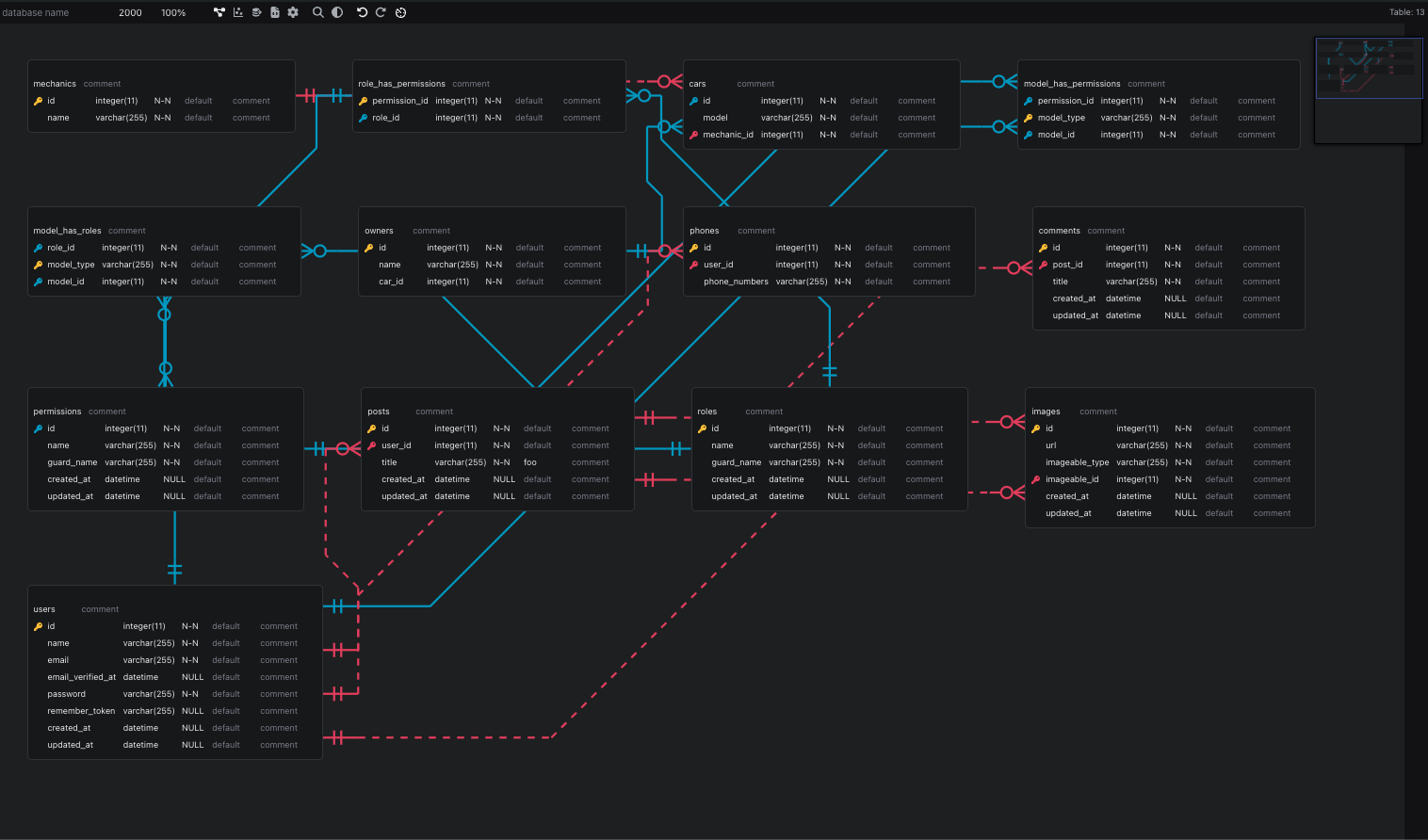Image resolution: width=1428 pixels, height=840 pixels.
Task: Click the auto-save timer icon
Action: click(400, 12)
